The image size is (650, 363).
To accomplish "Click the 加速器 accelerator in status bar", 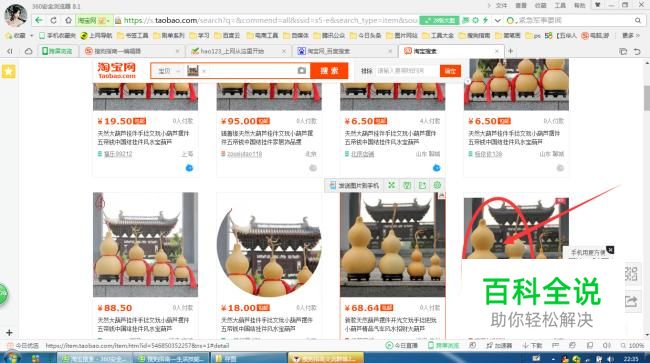I will tap(499, 345).
